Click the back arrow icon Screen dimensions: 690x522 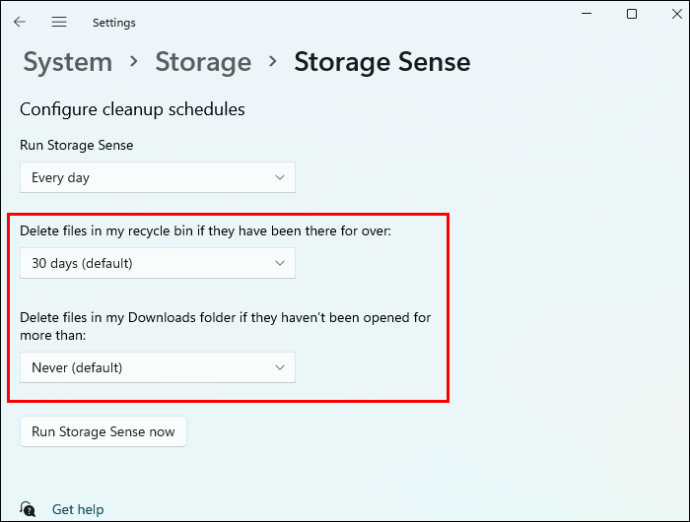(19, 22)
